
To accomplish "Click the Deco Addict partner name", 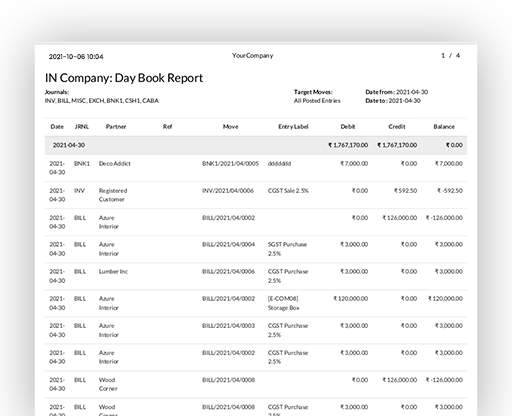I will pyautogui.click(x=115, y=164).
